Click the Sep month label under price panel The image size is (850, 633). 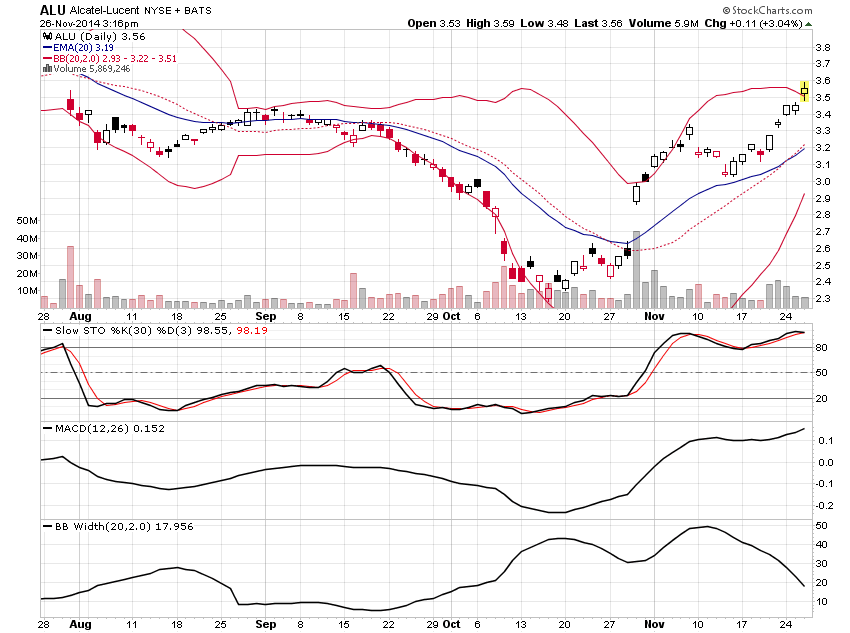coord(266,316)
